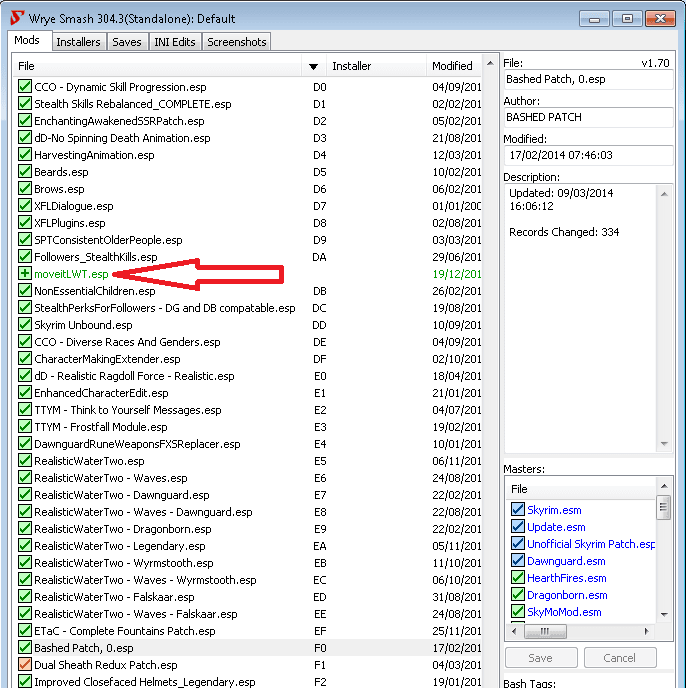Open the Saves tab
The image size is (686, 688).
pos(127,42)
